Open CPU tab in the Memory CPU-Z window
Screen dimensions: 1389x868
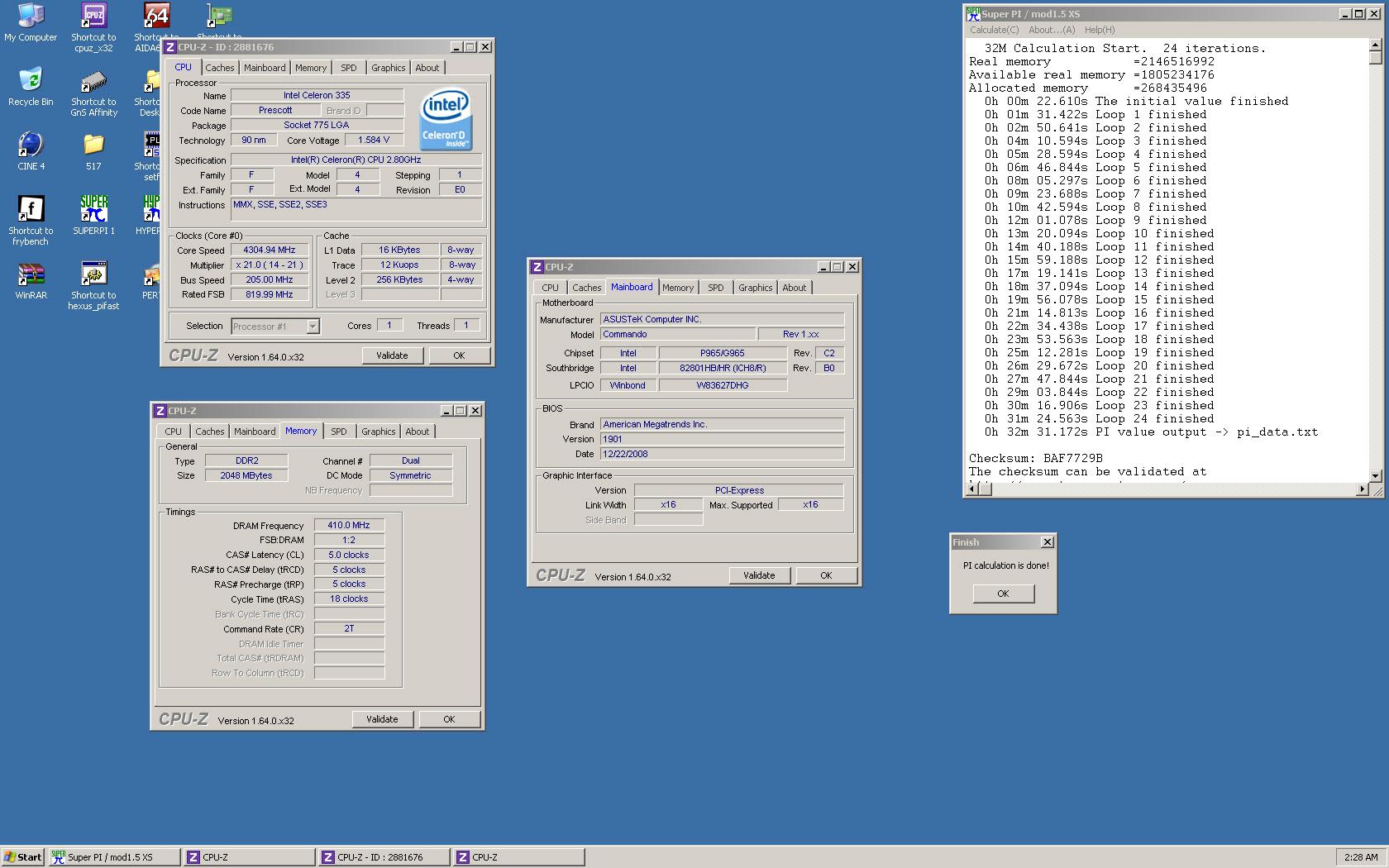click(173, 432)
